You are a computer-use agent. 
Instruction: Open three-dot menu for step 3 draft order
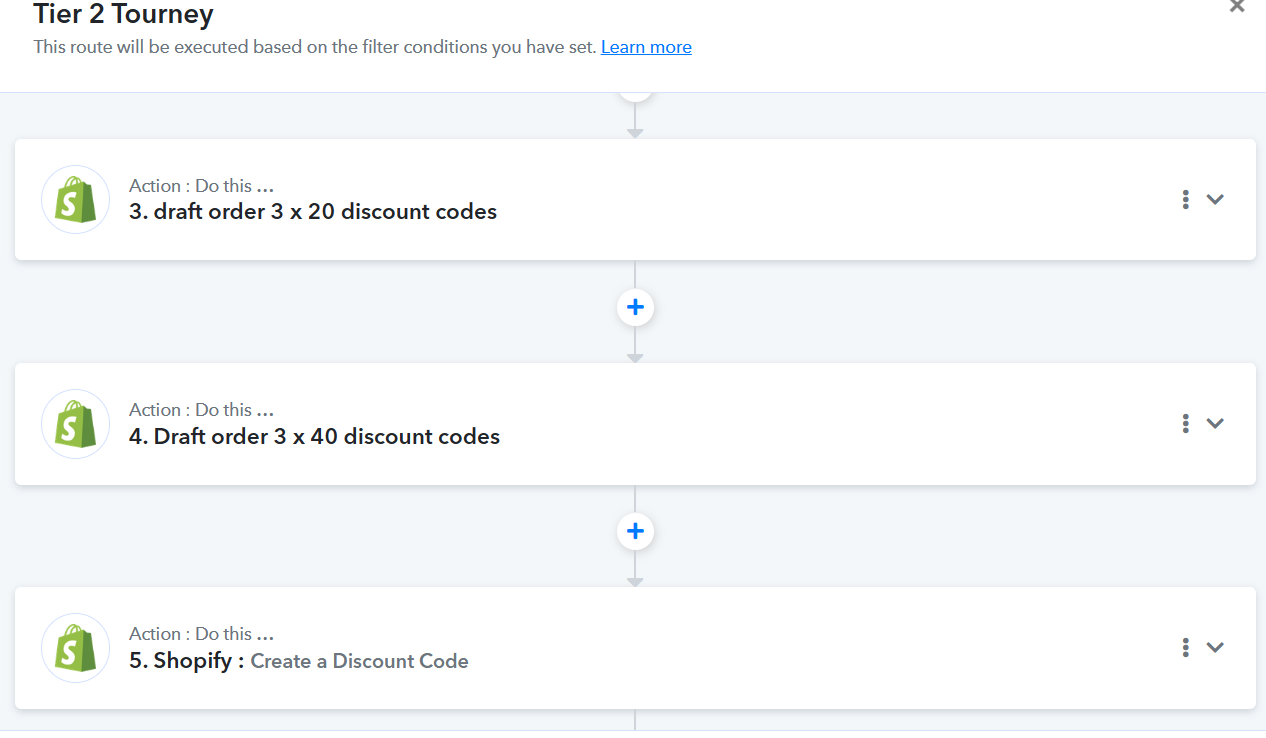(x=1185, y=199)
